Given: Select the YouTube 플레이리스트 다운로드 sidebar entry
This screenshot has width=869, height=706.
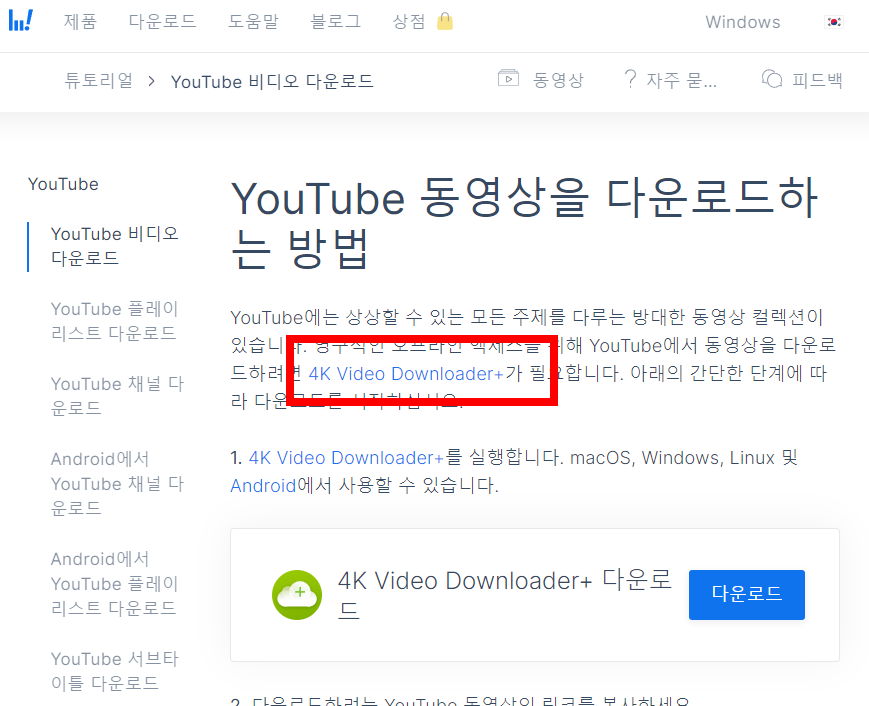Looking at the screenshot, I should (x=117, y=321).
